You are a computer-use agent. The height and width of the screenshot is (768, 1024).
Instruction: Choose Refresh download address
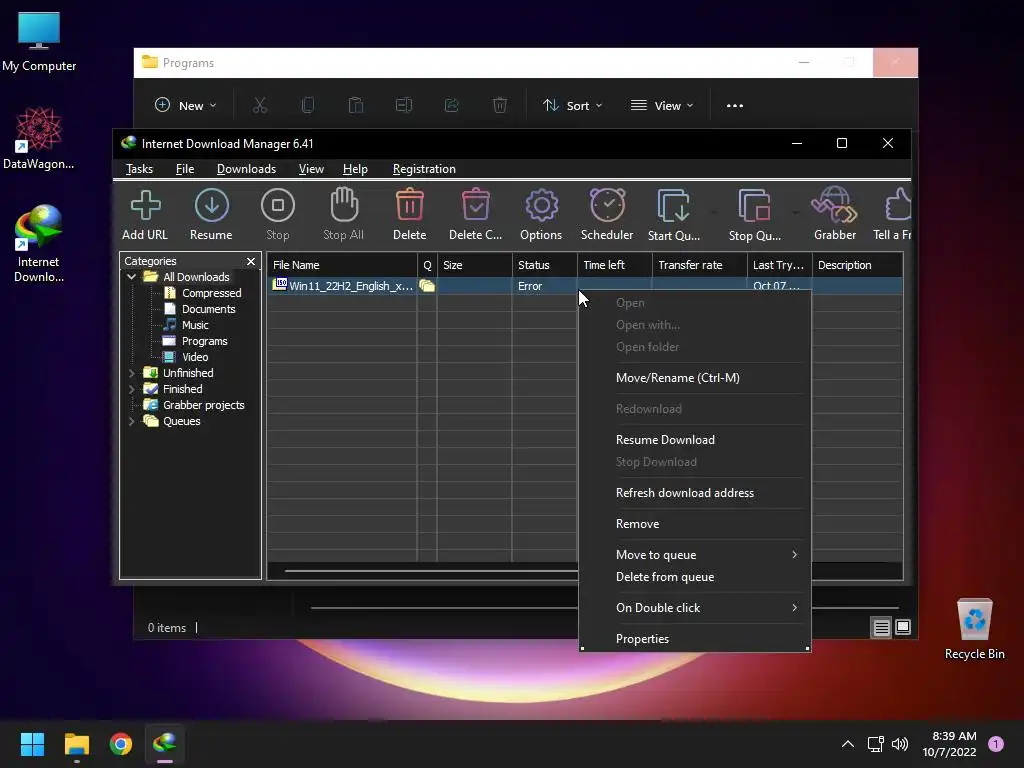(695, 492)
